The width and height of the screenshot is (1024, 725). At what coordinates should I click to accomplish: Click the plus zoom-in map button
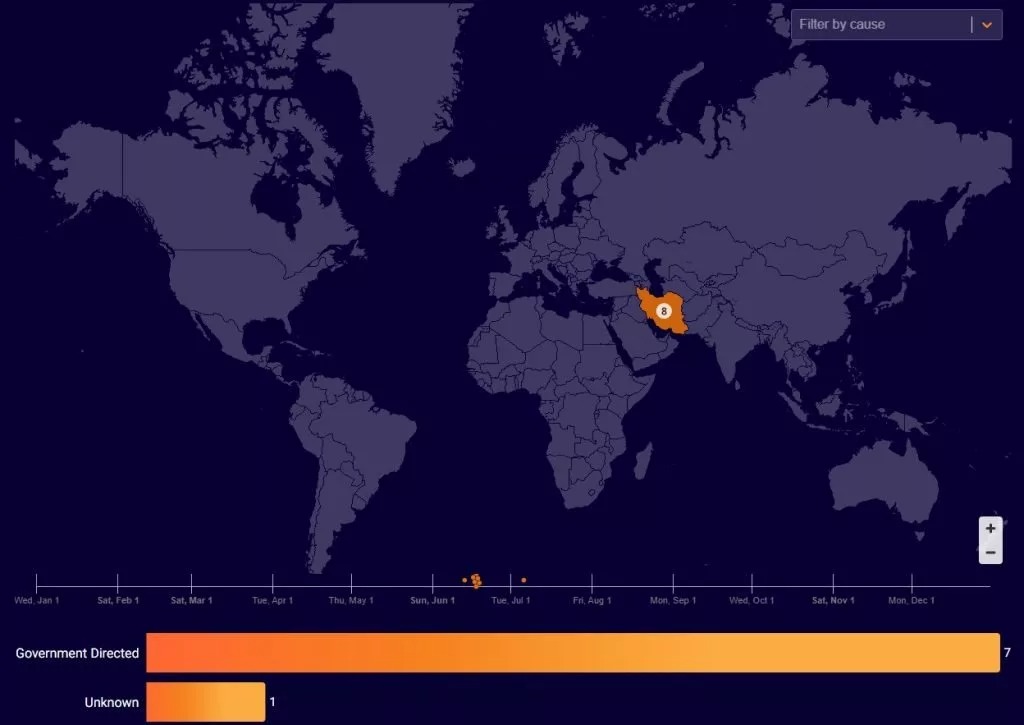coord(990,529)
